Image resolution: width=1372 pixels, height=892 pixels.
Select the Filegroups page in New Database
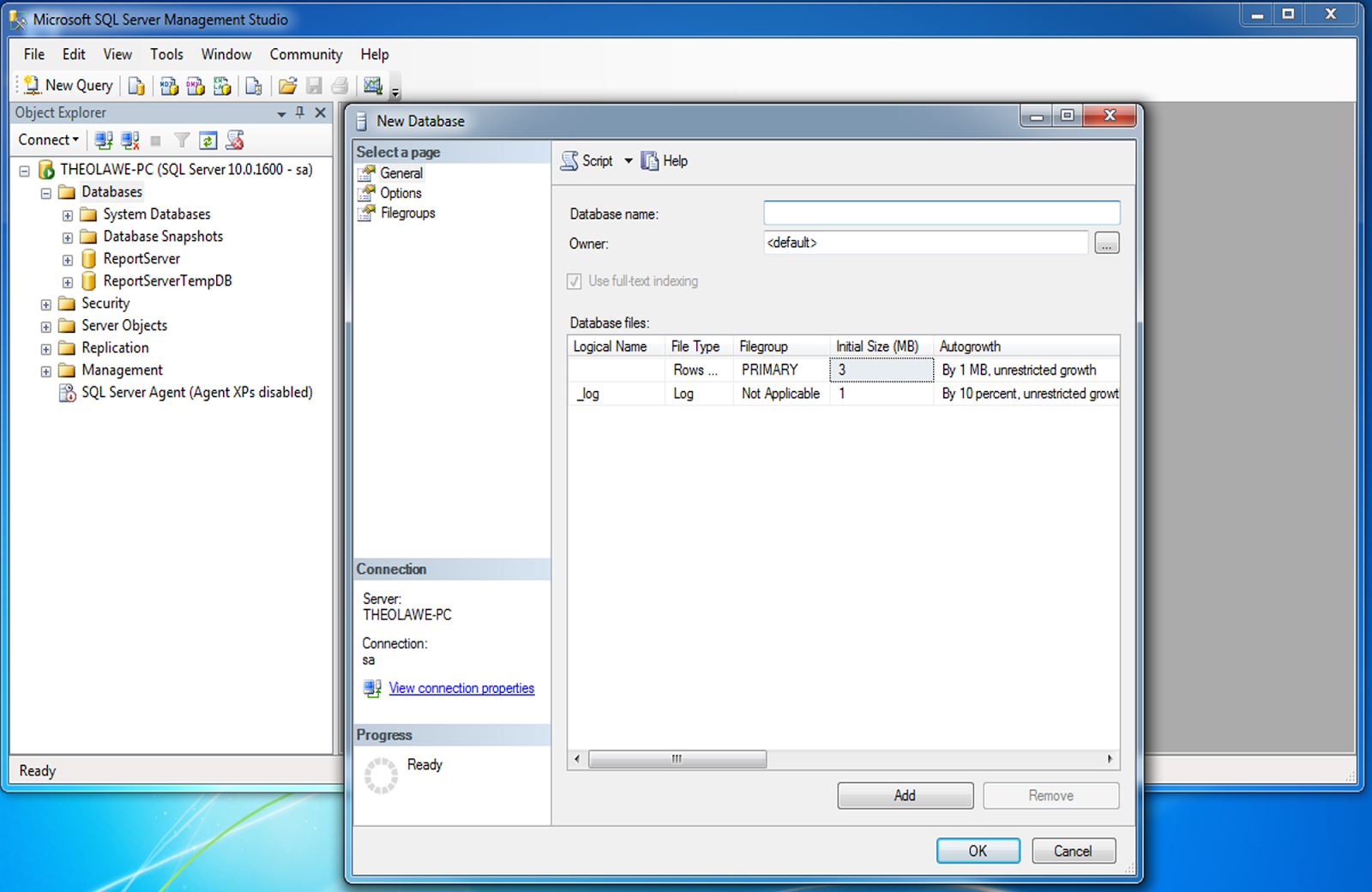[407, 213]
